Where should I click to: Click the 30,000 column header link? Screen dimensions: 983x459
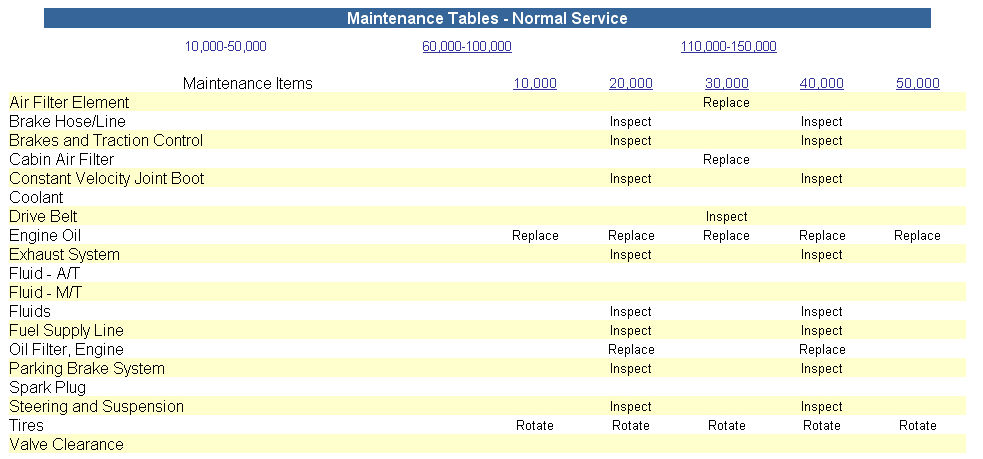tap(727, 83)
